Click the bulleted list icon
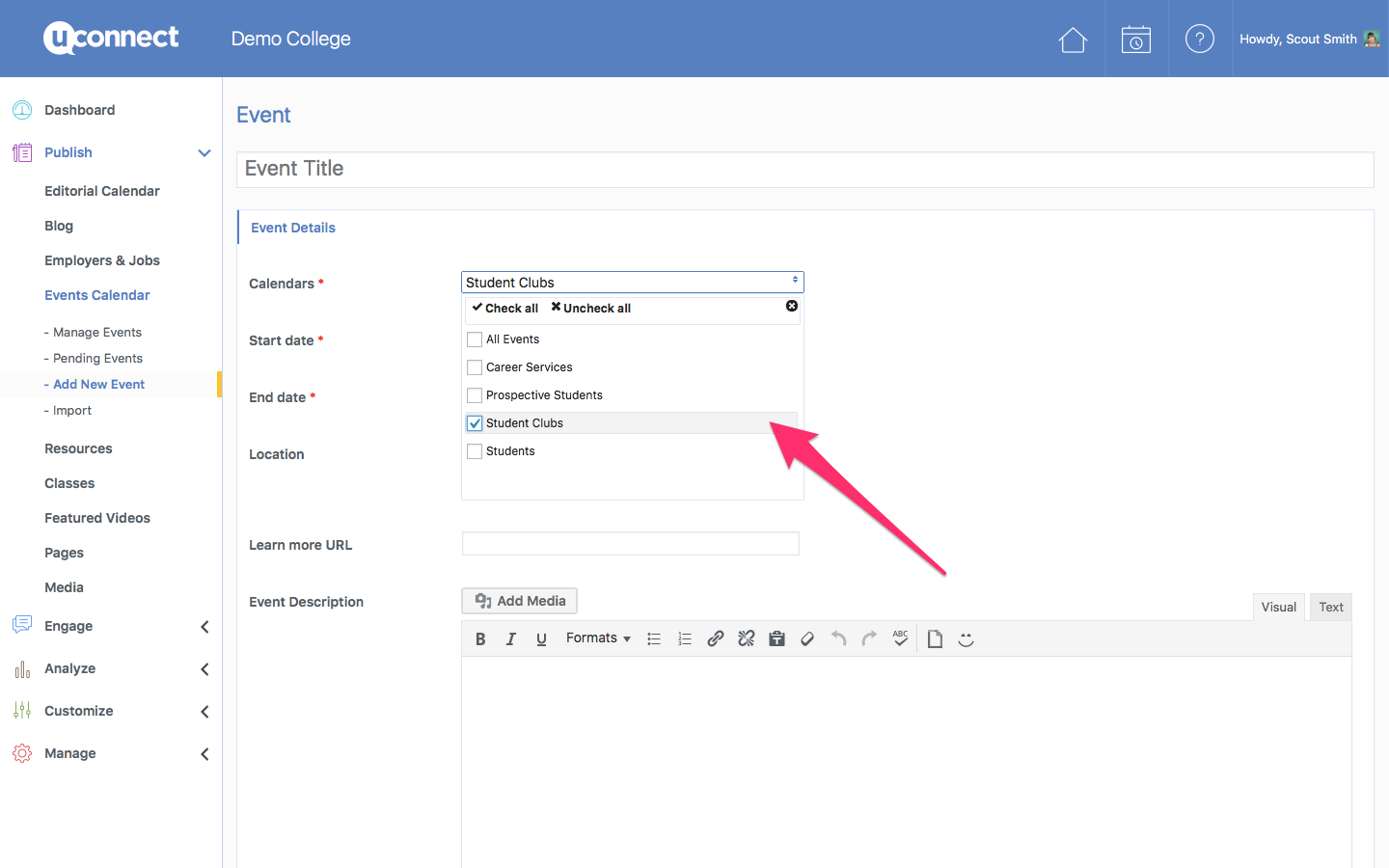This screenshot has height=868, width=1389. pos(654,639)
